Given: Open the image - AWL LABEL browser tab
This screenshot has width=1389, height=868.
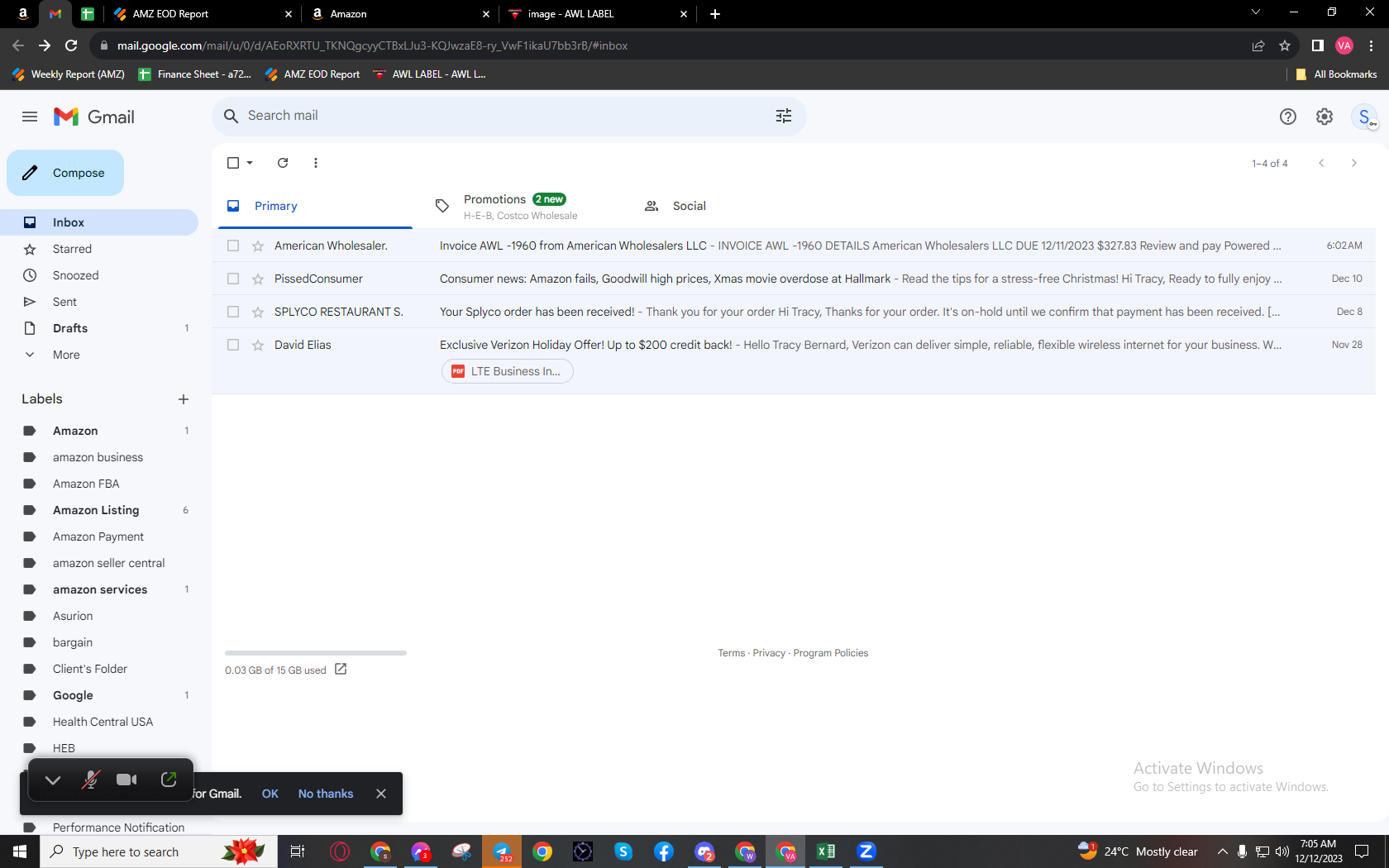Looking at the screenshot, I should click(x=597, y=14).
